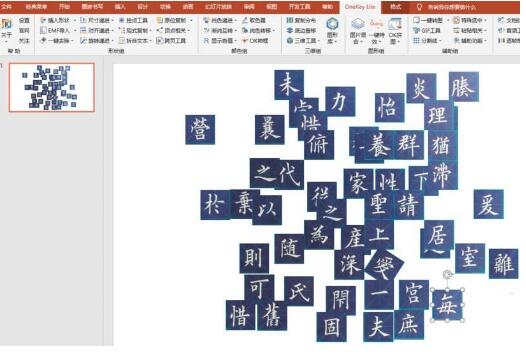Click the 关注 Follow button
Viewport: 526px width, 361px height.
point(24,41)
